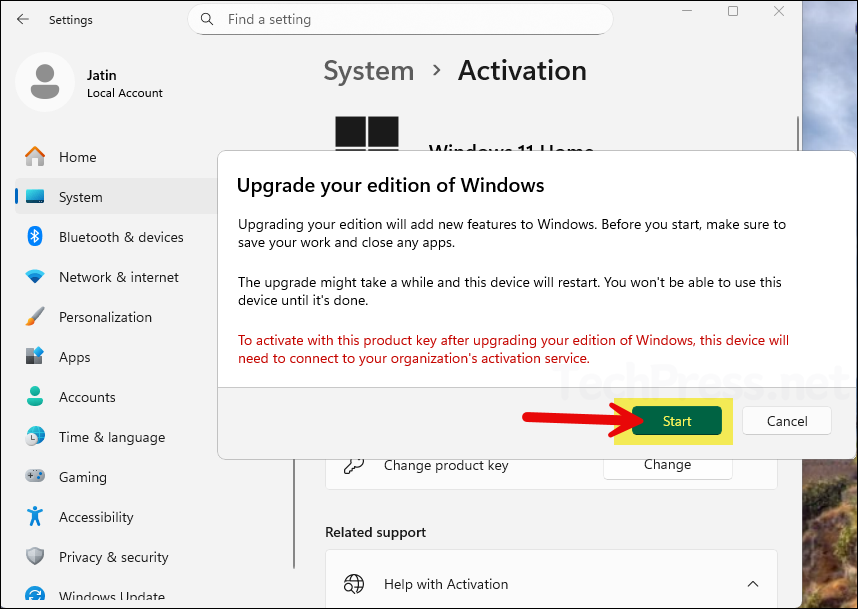
Task: Click the Accessibility figure icon
Action: coord(35,516)
